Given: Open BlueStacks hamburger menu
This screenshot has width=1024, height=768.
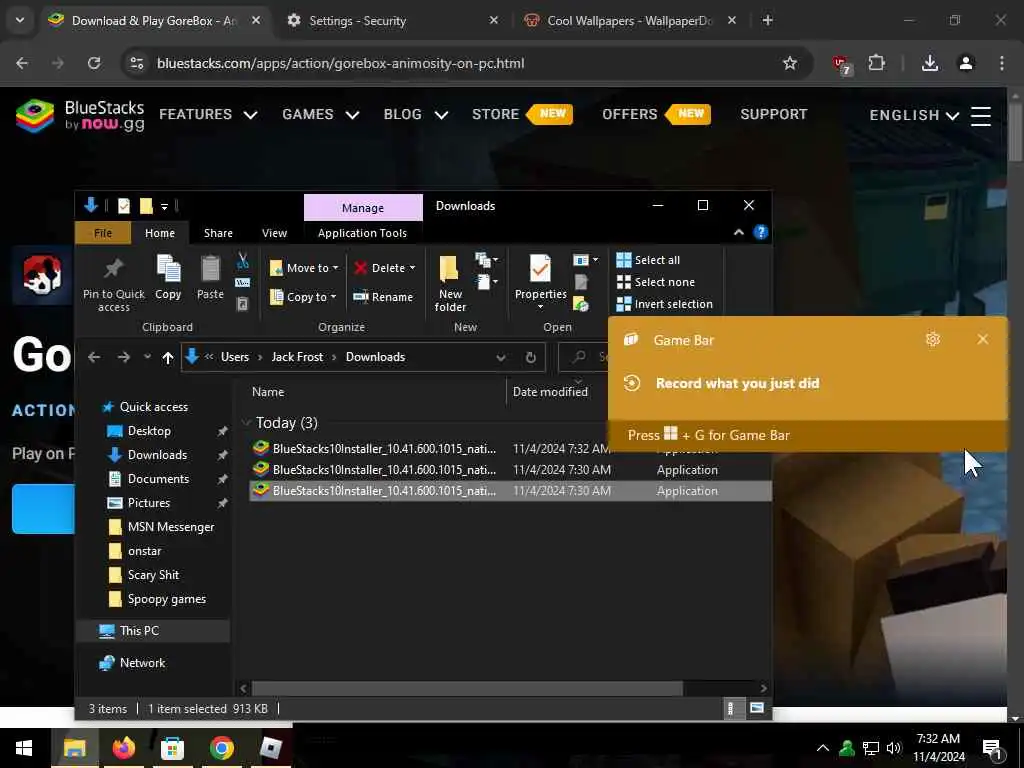Looking at the screenshot, I should (x=981, y=116).
